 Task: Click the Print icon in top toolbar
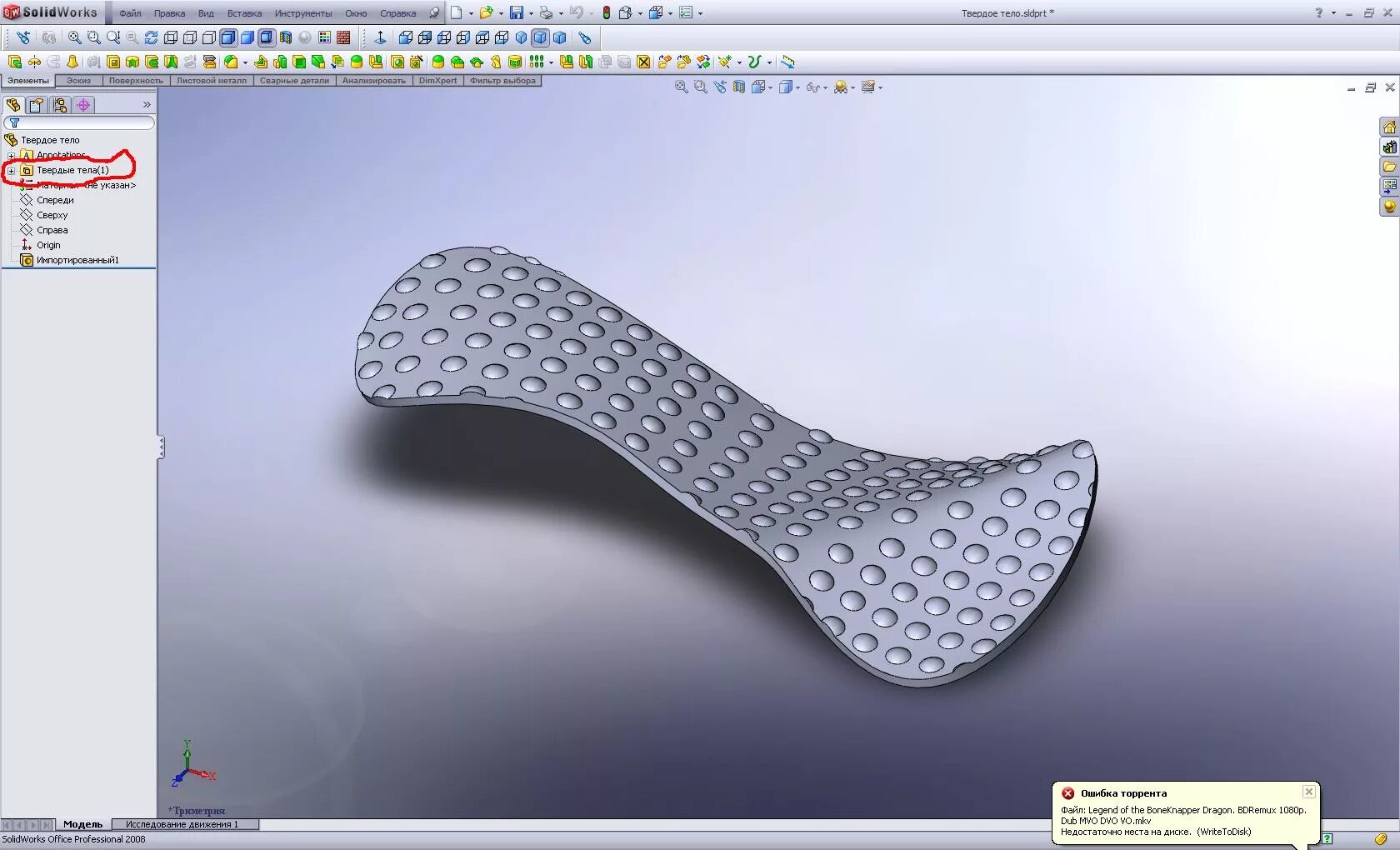546,12
